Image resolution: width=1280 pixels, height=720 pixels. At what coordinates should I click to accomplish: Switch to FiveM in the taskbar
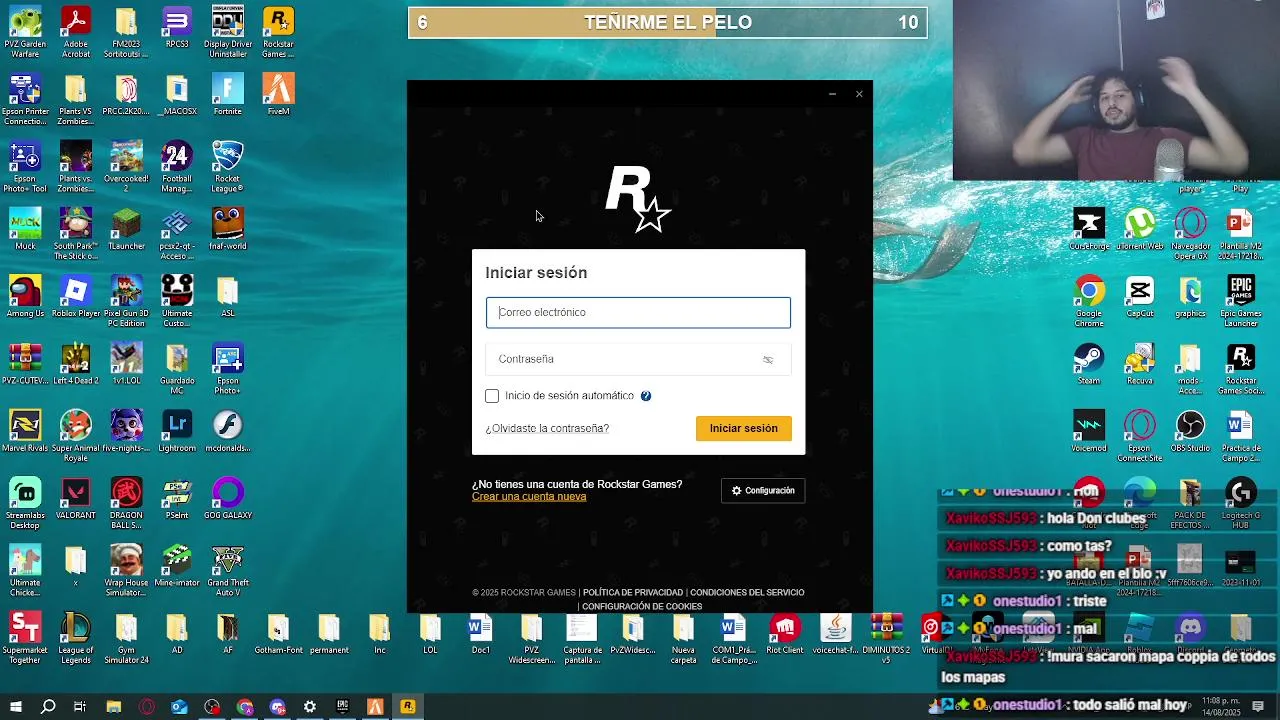pos(375,707)
